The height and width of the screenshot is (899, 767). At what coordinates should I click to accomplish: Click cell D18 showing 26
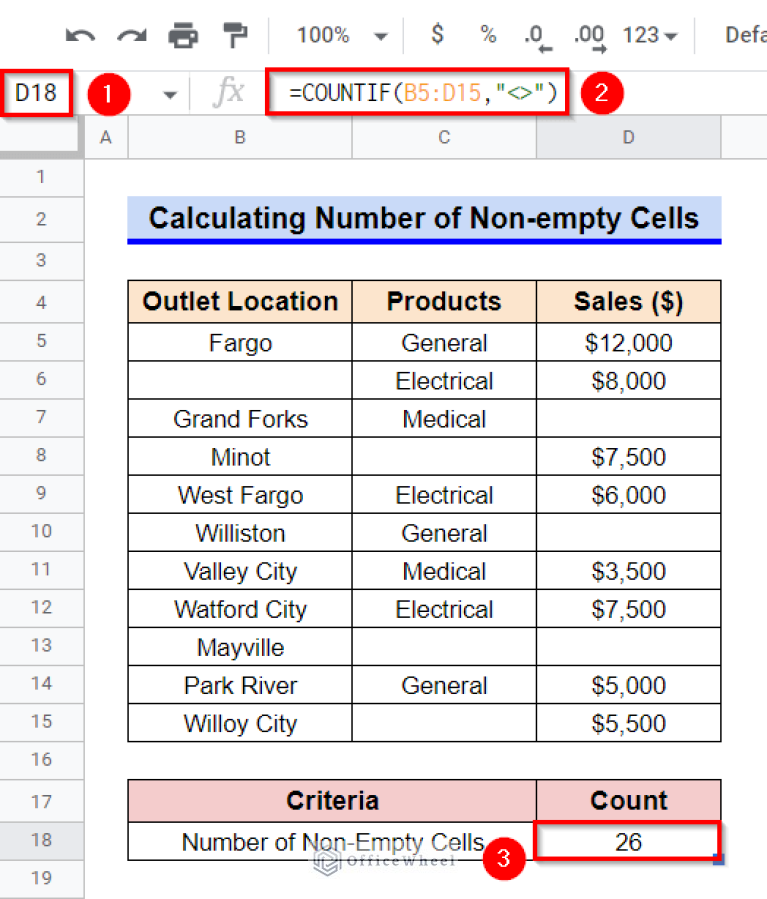pyautogui.click(x=628, y=841)
